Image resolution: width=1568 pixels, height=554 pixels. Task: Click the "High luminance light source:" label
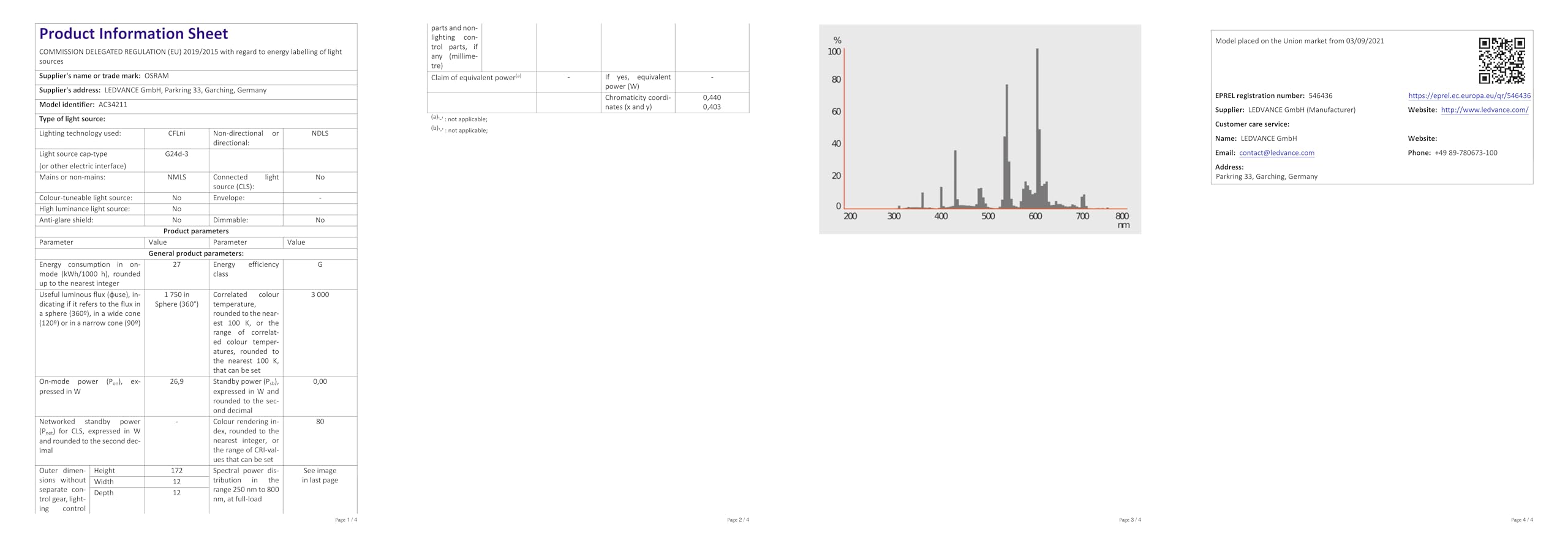tap(85, 209)
